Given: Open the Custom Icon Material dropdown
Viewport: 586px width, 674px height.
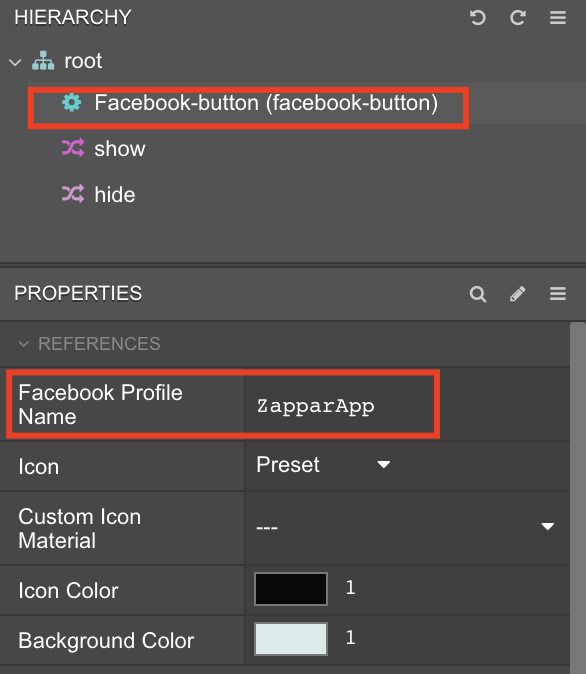Looking at the screenshot, I should pyautogui.click(x=405, y=527).
